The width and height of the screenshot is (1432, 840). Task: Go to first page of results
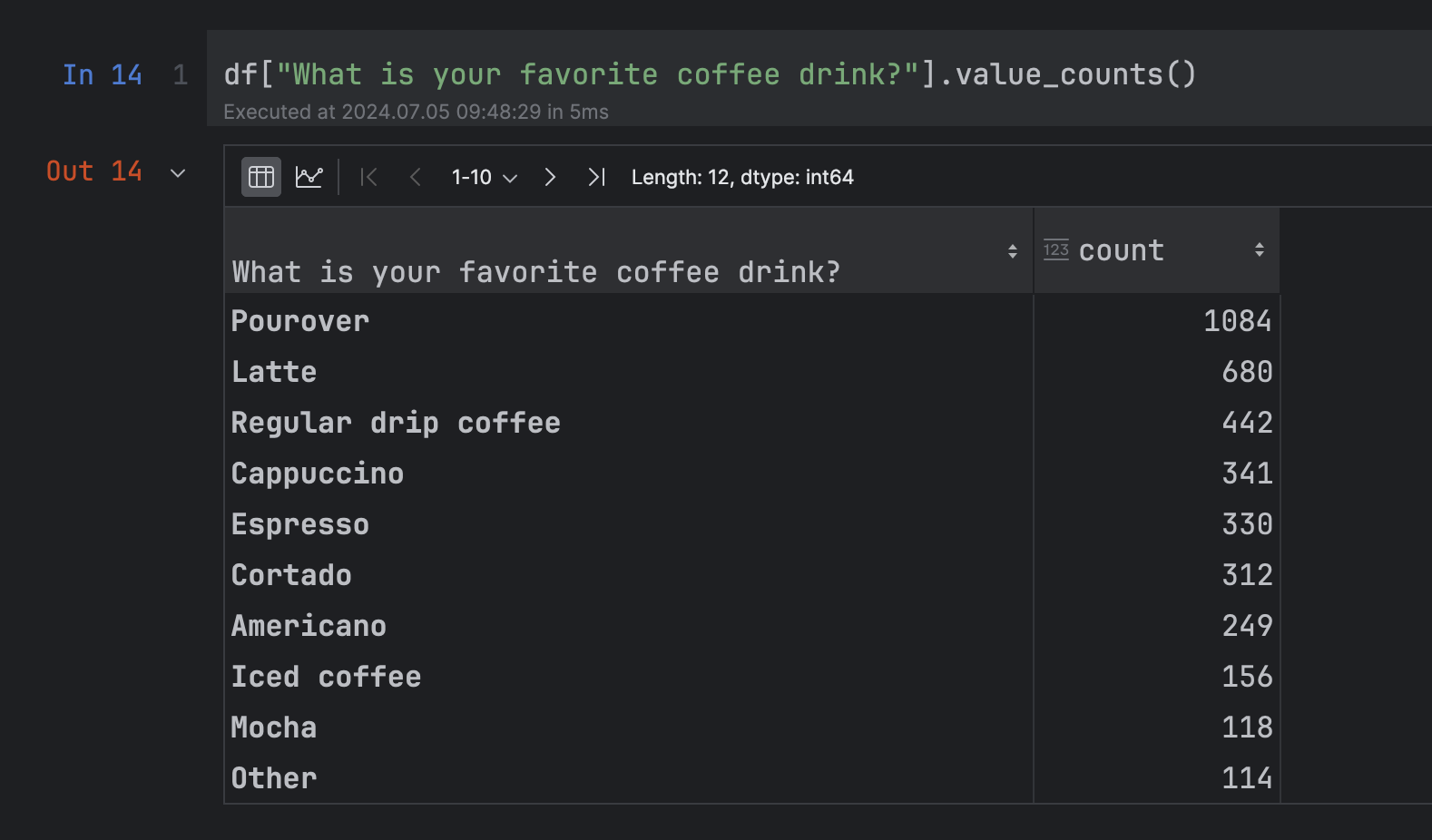point(368,177)
